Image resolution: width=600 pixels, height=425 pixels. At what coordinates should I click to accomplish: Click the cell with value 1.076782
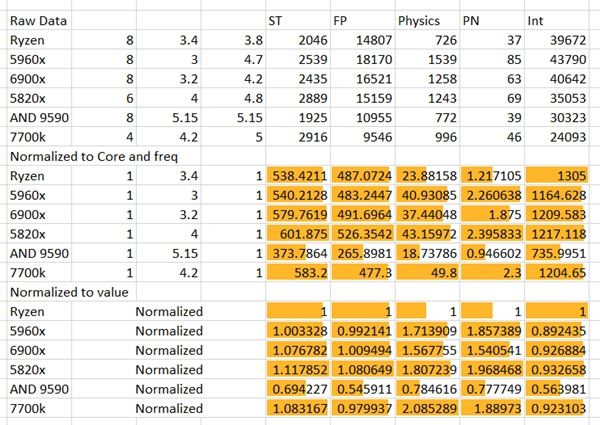click(x=298, y=350)
